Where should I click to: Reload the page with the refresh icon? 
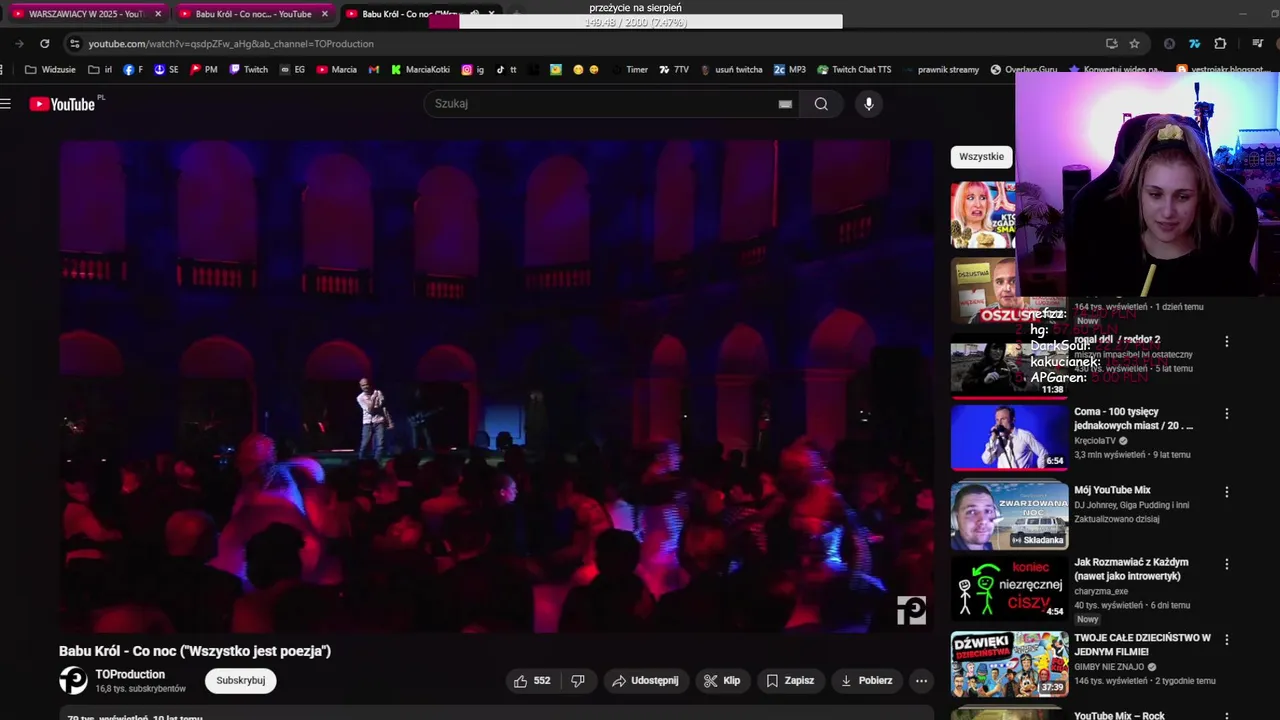click(44, 44)
